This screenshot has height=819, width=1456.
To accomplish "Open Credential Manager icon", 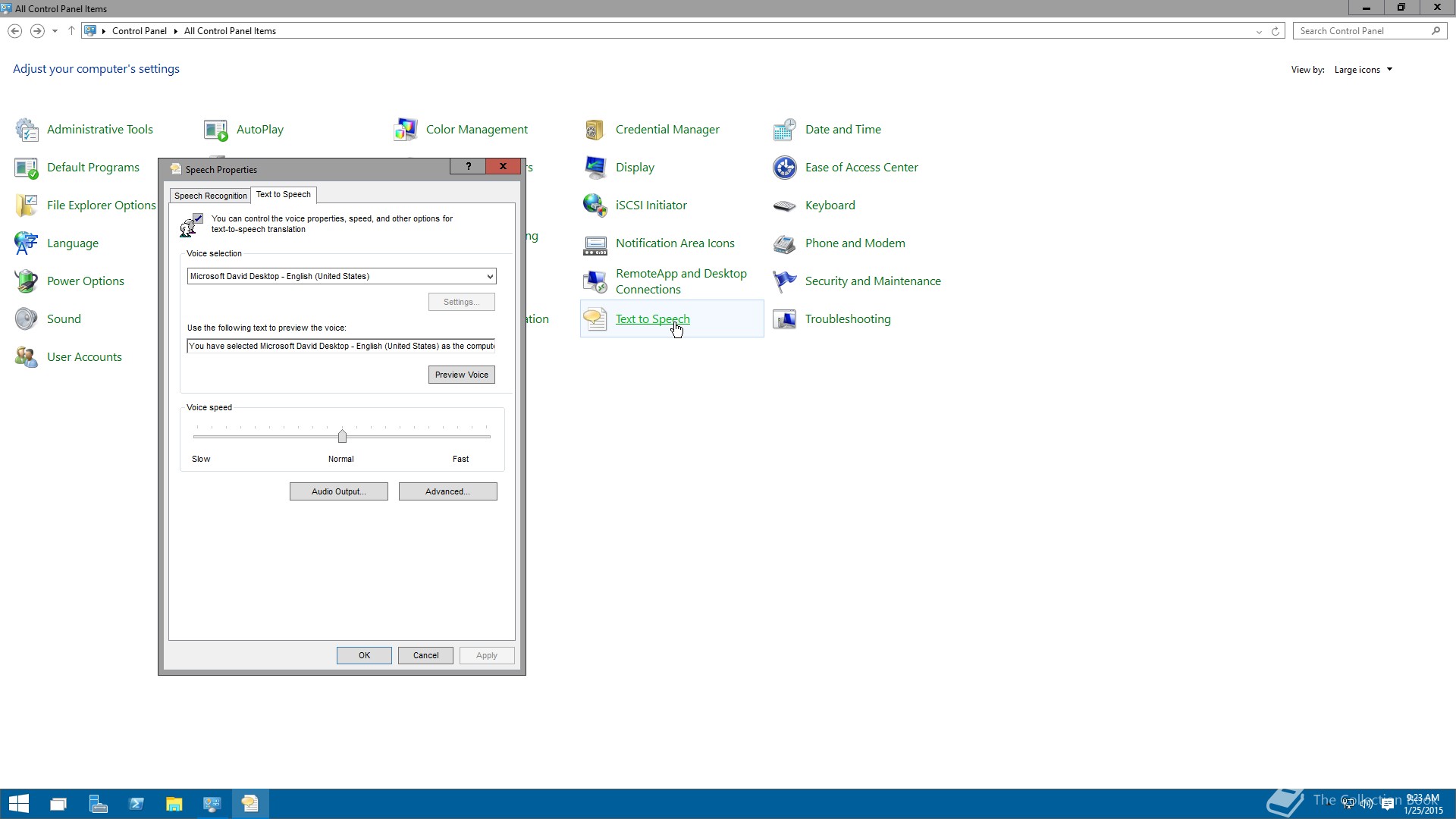I will coord(595,130).
